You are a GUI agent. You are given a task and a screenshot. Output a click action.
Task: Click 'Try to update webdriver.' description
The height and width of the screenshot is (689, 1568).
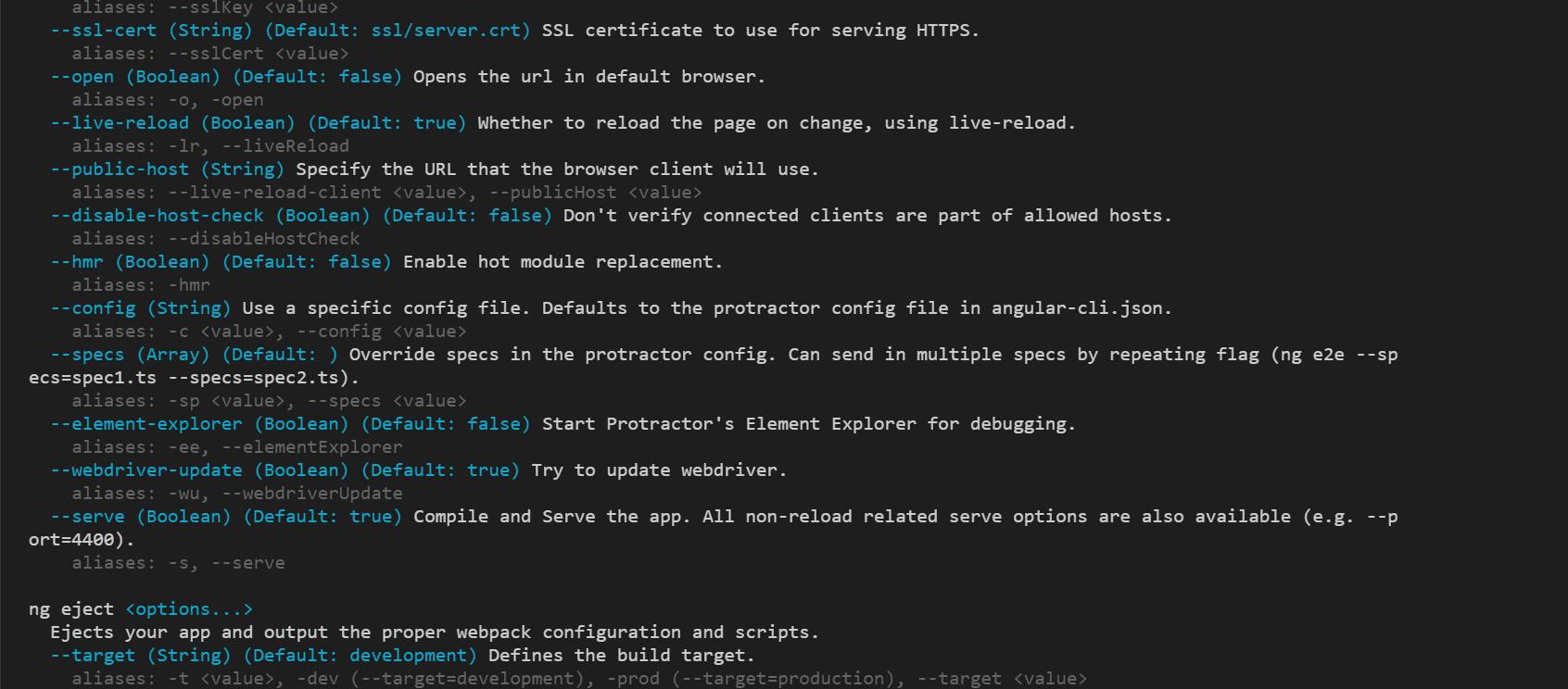click(659, 470)
